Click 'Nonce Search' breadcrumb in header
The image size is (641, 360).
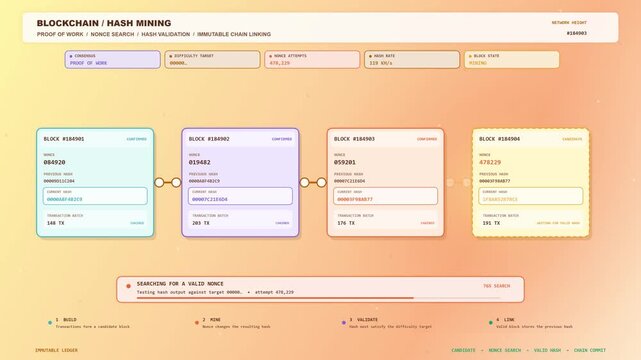[112, 34]
